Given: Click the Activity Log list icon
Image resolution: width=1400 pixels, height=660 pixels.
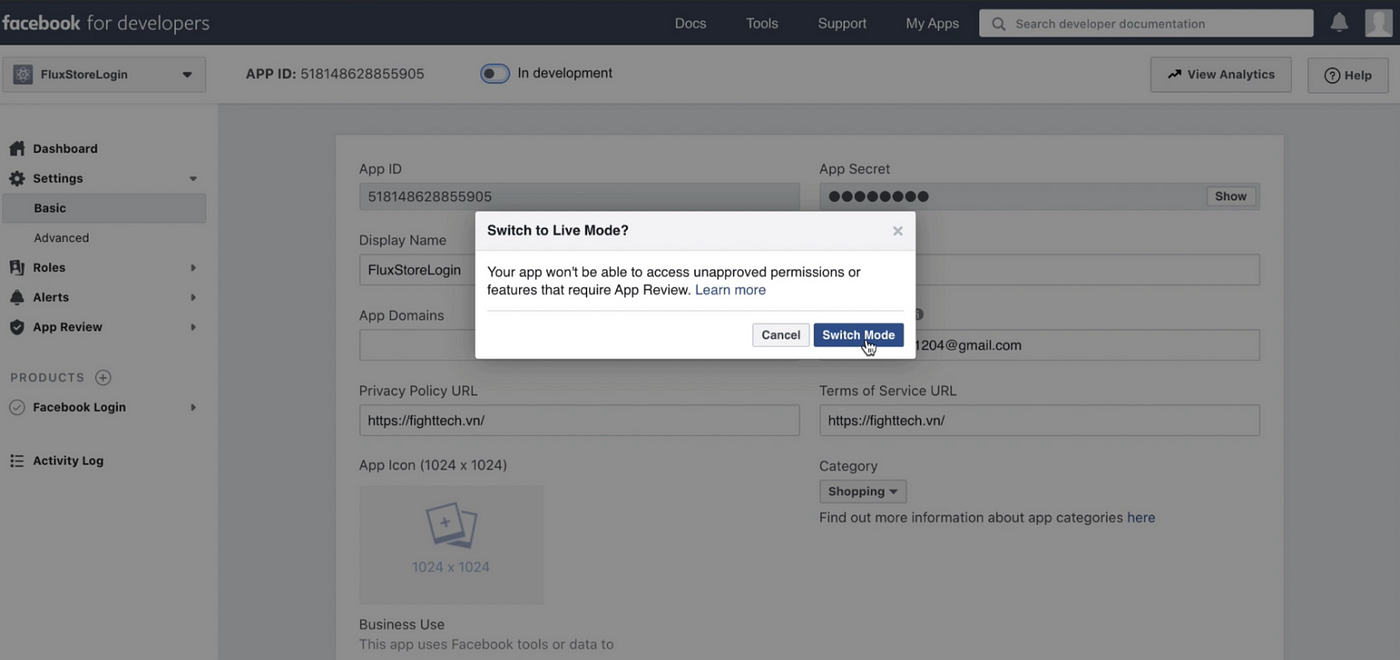Looking at the screenshot, I should pyautogui.click(x=16, y=461).
